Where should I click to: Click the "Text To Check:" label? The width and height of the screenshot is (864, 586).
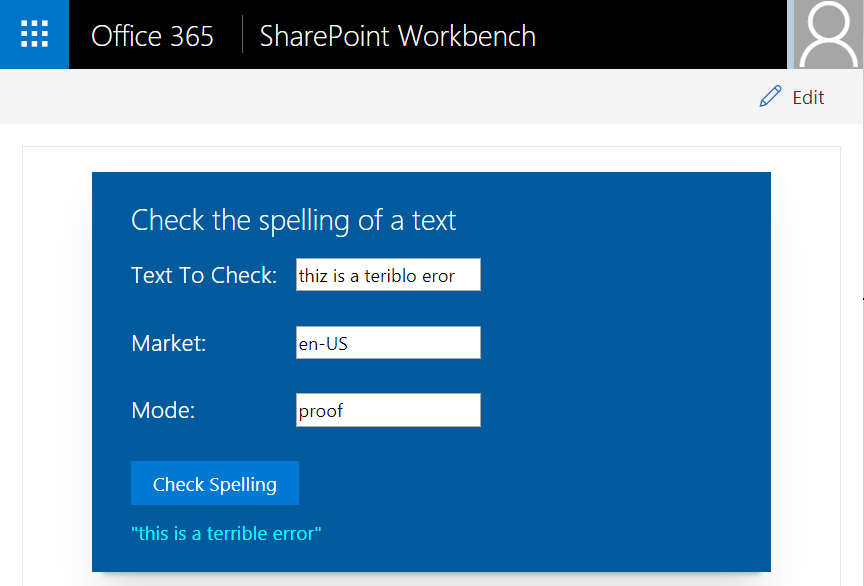click(x=204, y=275)
